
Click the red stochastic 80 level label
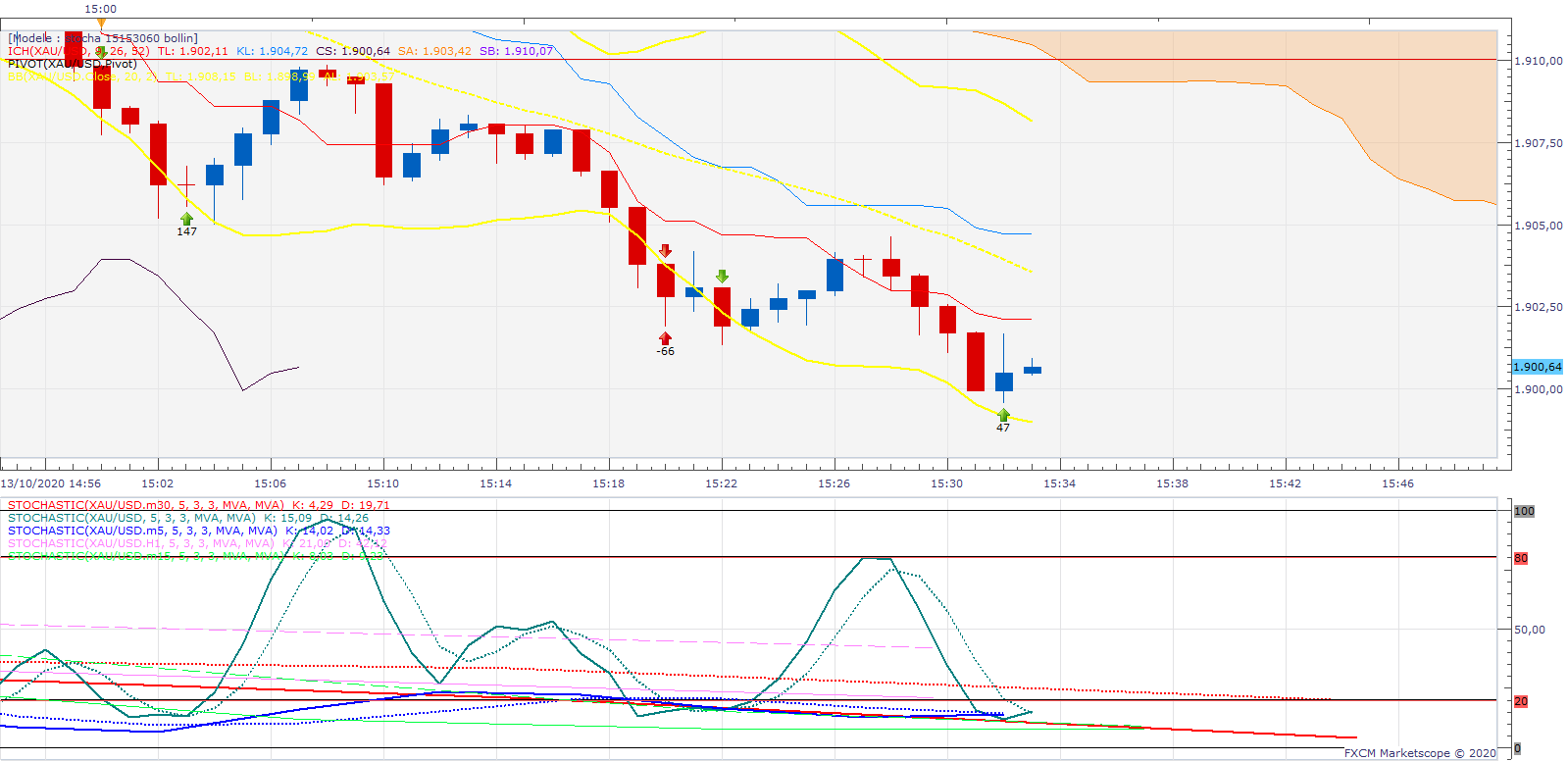(1521, 558)
